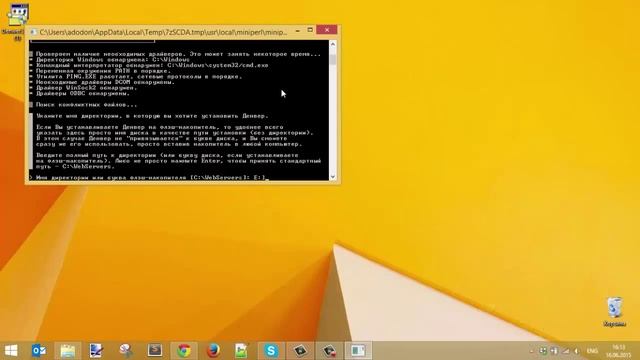Open File Explorer in the taskbar
The image size is (640, 360).
tap(68, 350)
